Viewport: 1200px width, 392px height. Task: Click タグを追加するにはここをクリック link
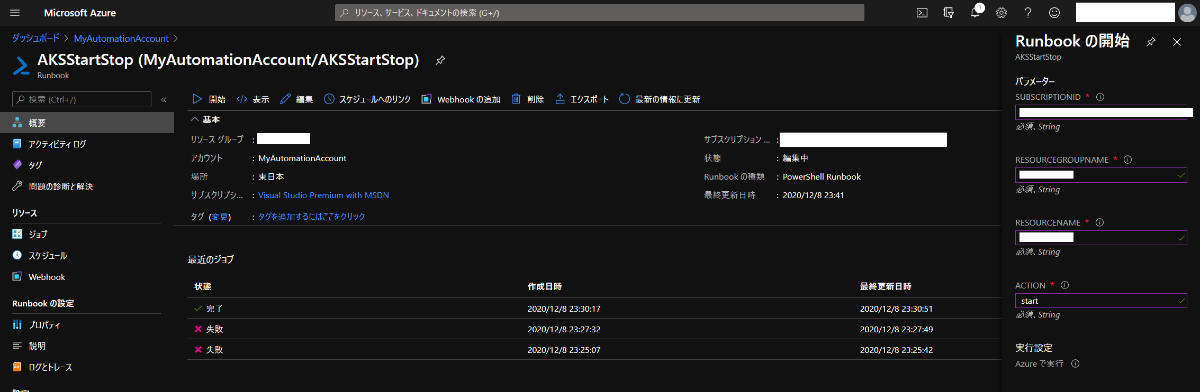coord(311,216)
